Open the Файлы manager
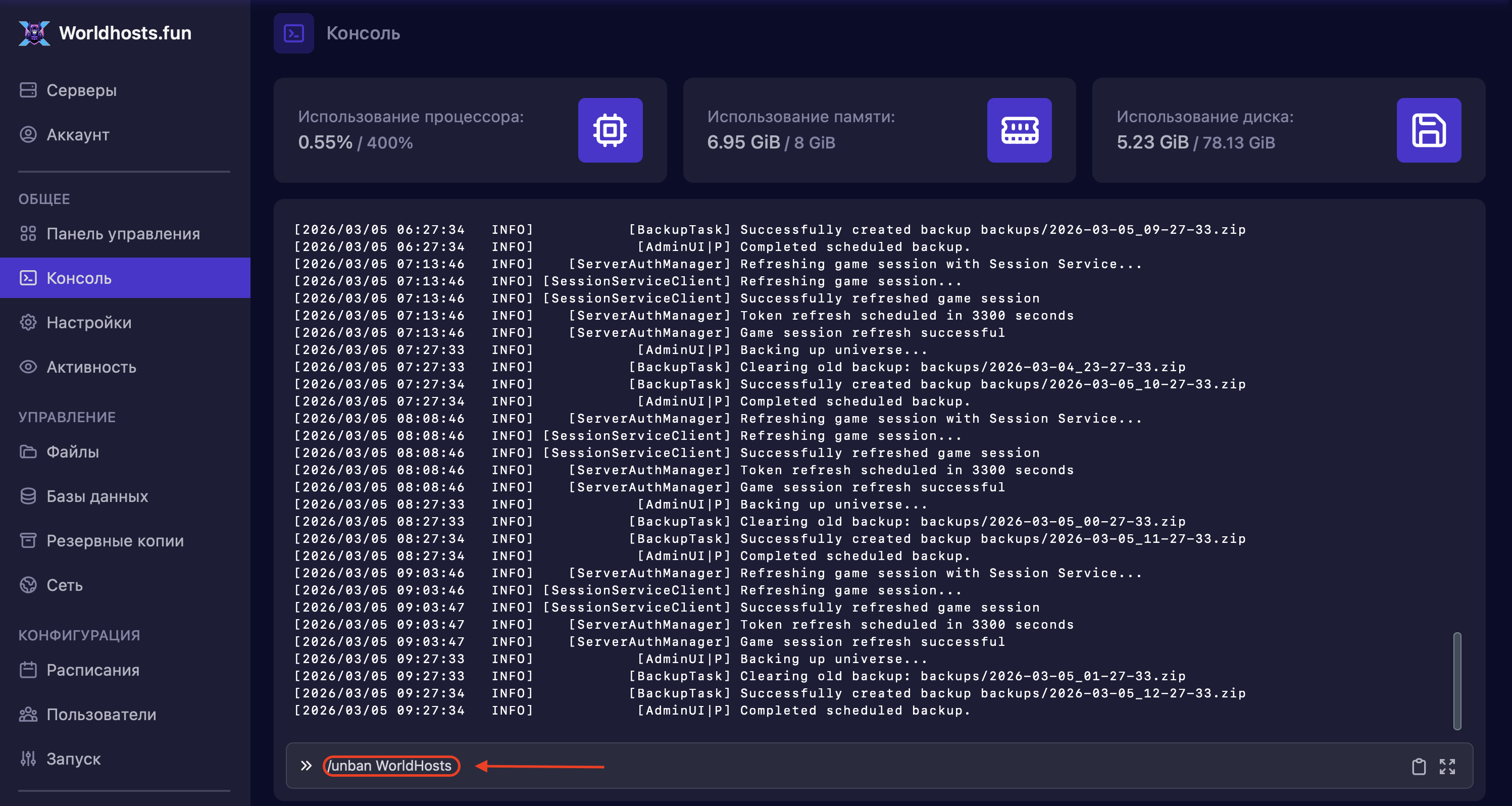Screen dimensions: 1512x806 (x=72, y=451)
